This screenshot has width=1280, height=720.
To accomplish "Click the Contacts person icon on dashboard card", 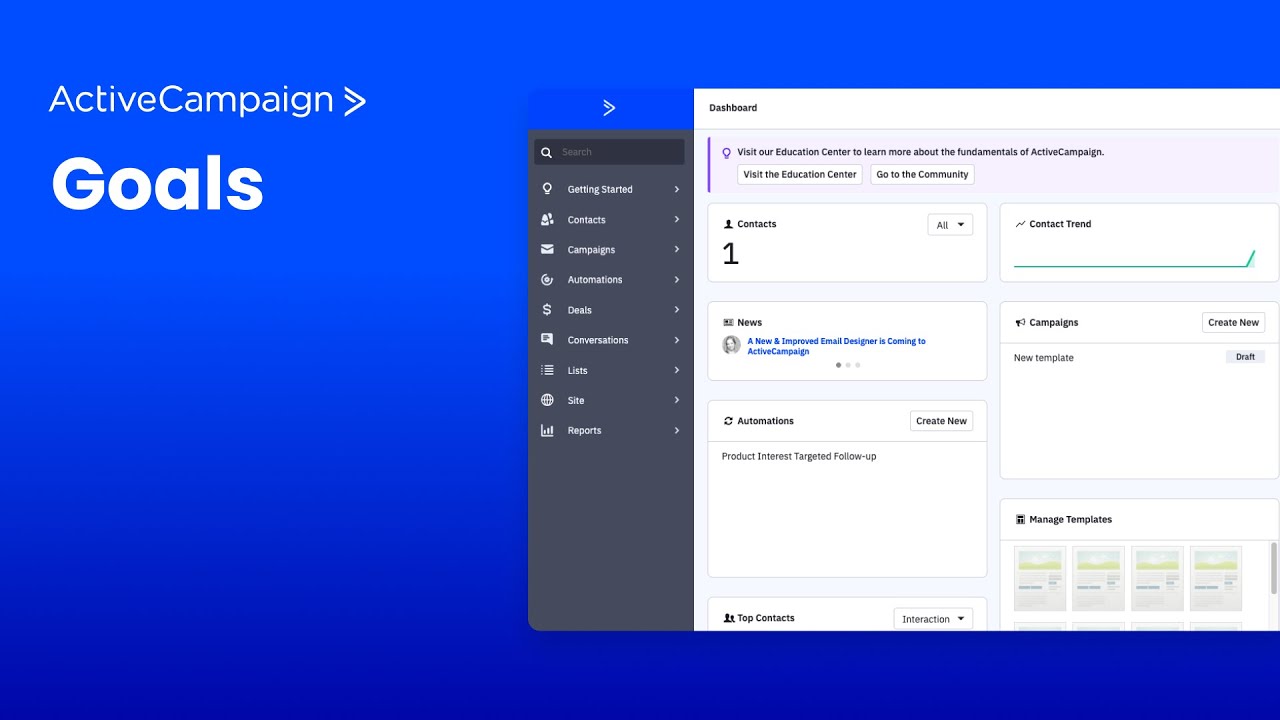I will [x=728, y=224].
